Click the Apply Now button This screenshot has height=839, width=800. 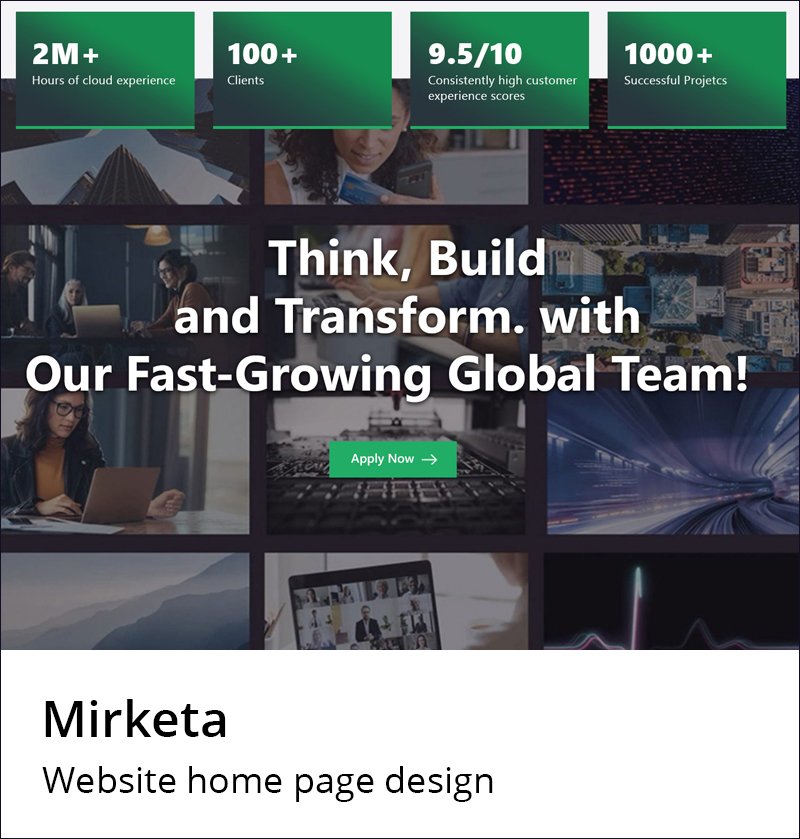click(x=393, y=459)
